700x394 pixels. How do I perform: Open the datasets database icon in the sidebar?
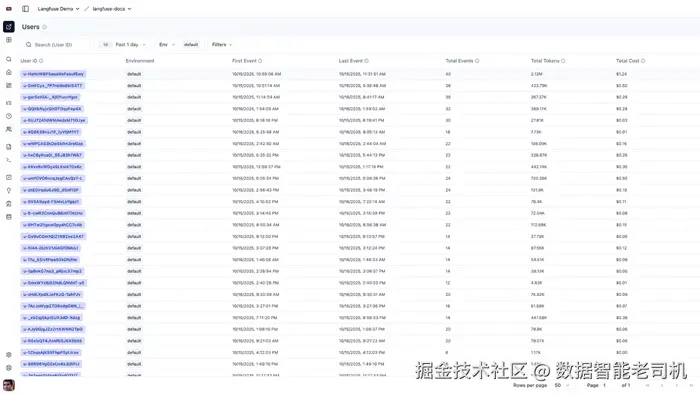8,217
